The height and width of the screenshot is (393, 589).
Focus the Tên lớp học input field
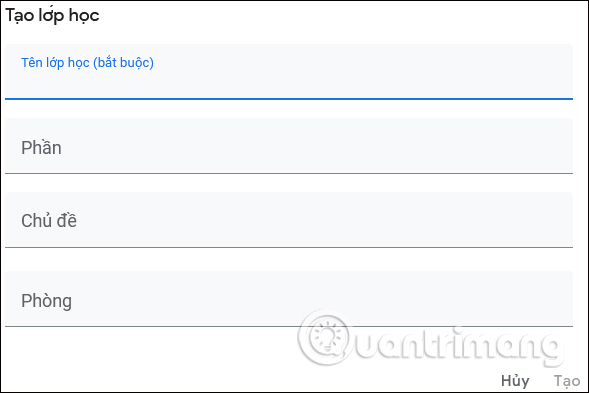click(x=289, y=72)
